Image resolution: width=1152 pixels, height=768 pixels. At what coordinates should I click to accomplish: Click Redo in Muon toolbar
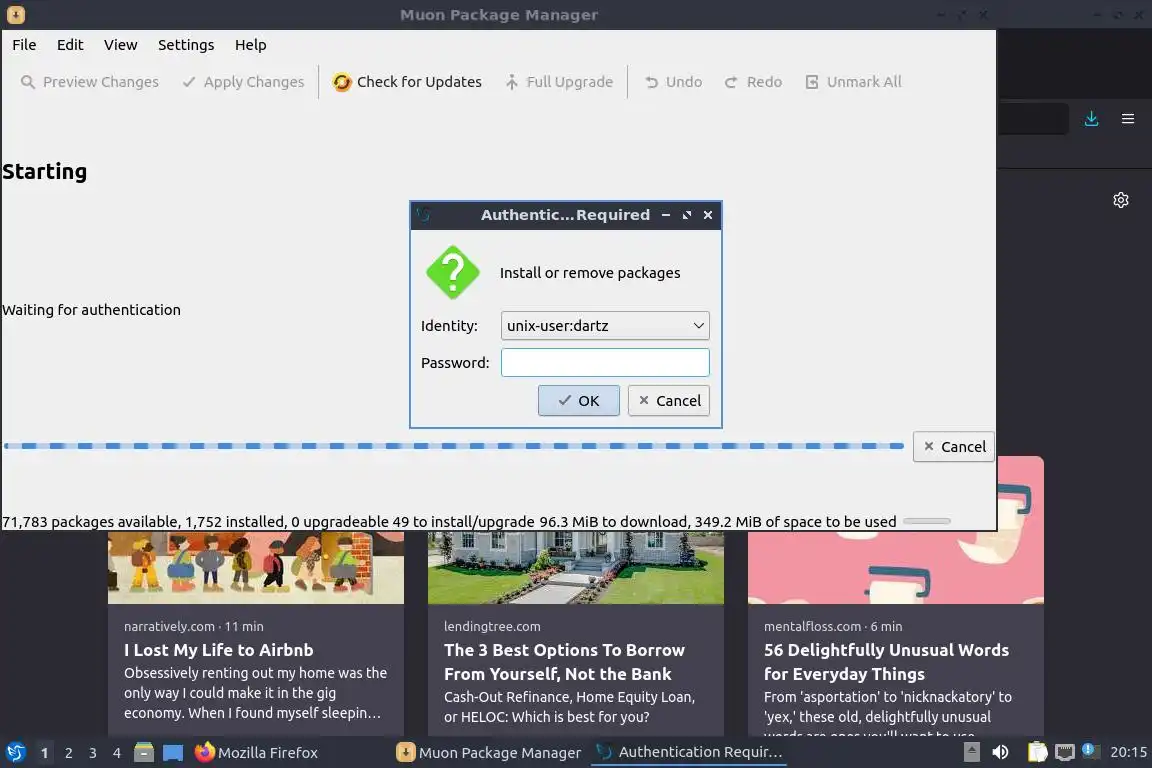[x=753, y=82]
